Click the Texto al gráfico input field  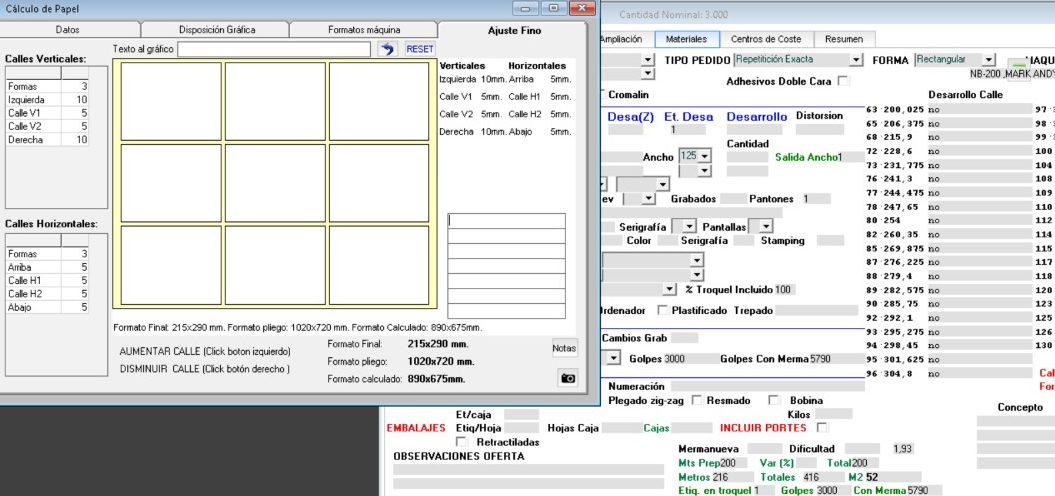pos(274,49)
